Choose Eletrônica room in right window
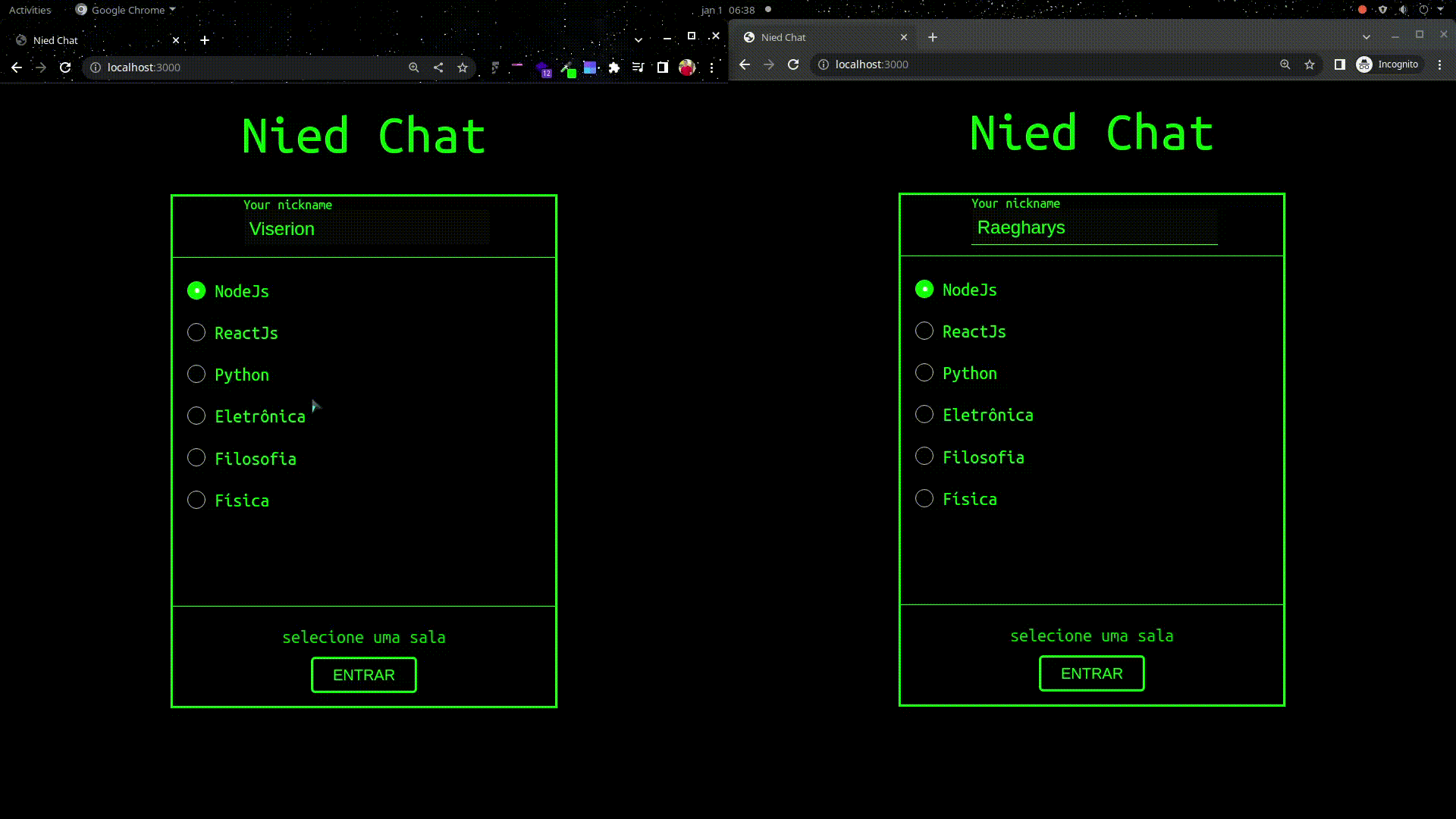1456x819 pixels. (x=924, y=415)
